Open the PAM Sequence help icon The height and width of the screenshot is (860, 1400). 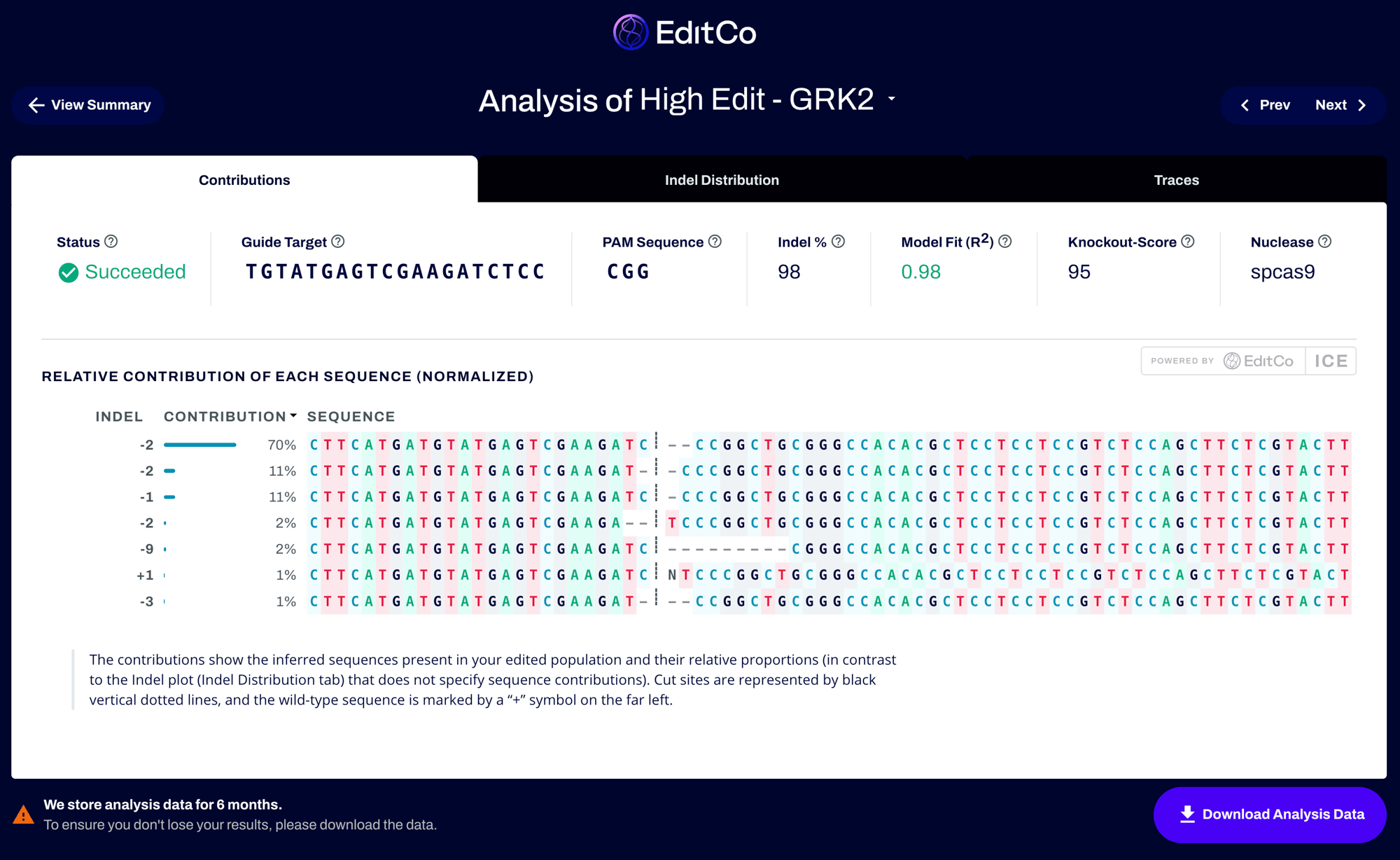[x=715, y=242]
